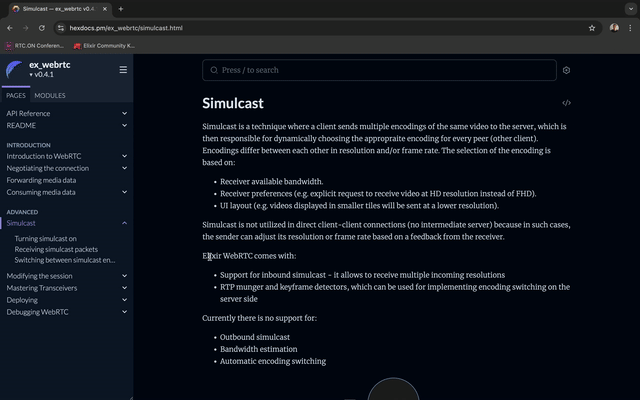Image resolution: width=640 pixels, height=400 pixels.
Task: Open a new browser tab
Action: click(120, 9)
